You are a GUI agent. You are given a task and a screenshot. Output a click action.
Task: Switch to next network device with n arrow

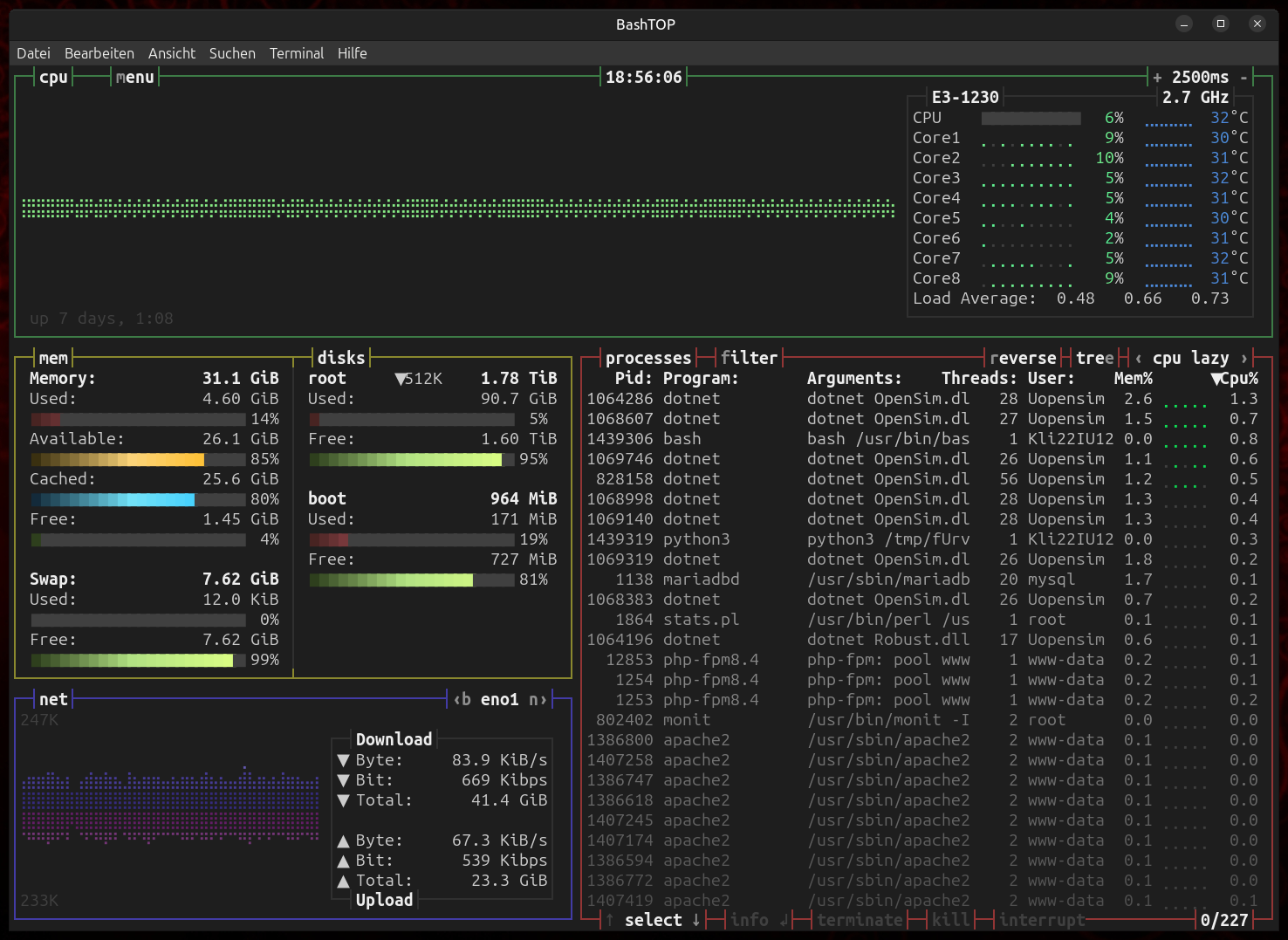tap(538, 699)
